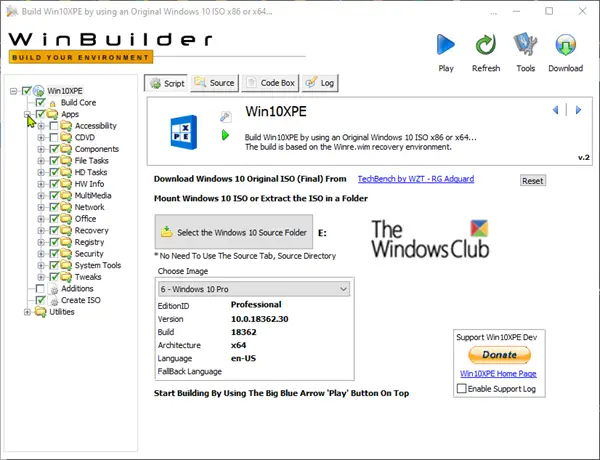Expand the System Tools node
This screenshot has height=460, width=600.
41,265
